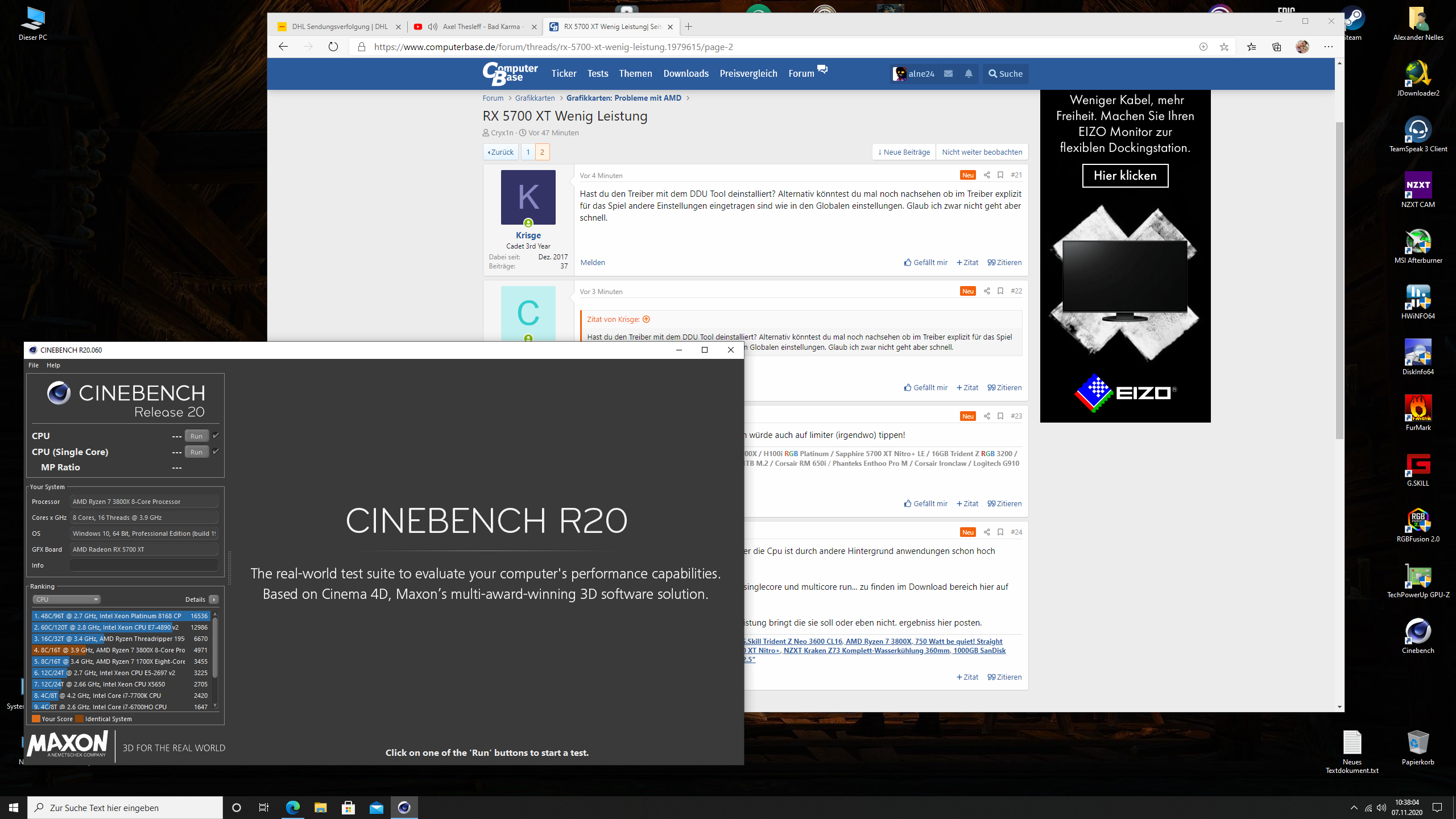The height and width of the screenshot is (819, 1456).
Task: Open the File menu in Cinebench
Action: [34, 365]
